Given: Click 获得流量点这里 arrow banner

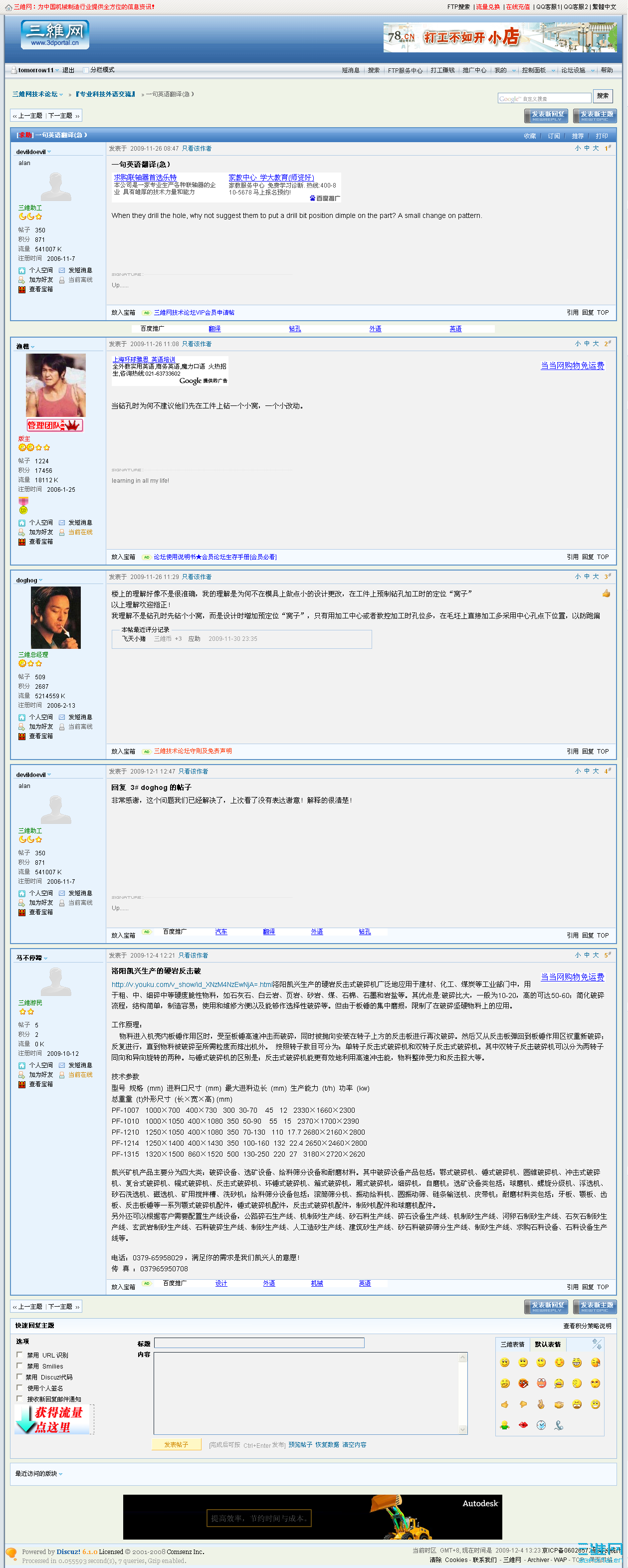Looking at the screenshot, I should tap(53, 1418).
